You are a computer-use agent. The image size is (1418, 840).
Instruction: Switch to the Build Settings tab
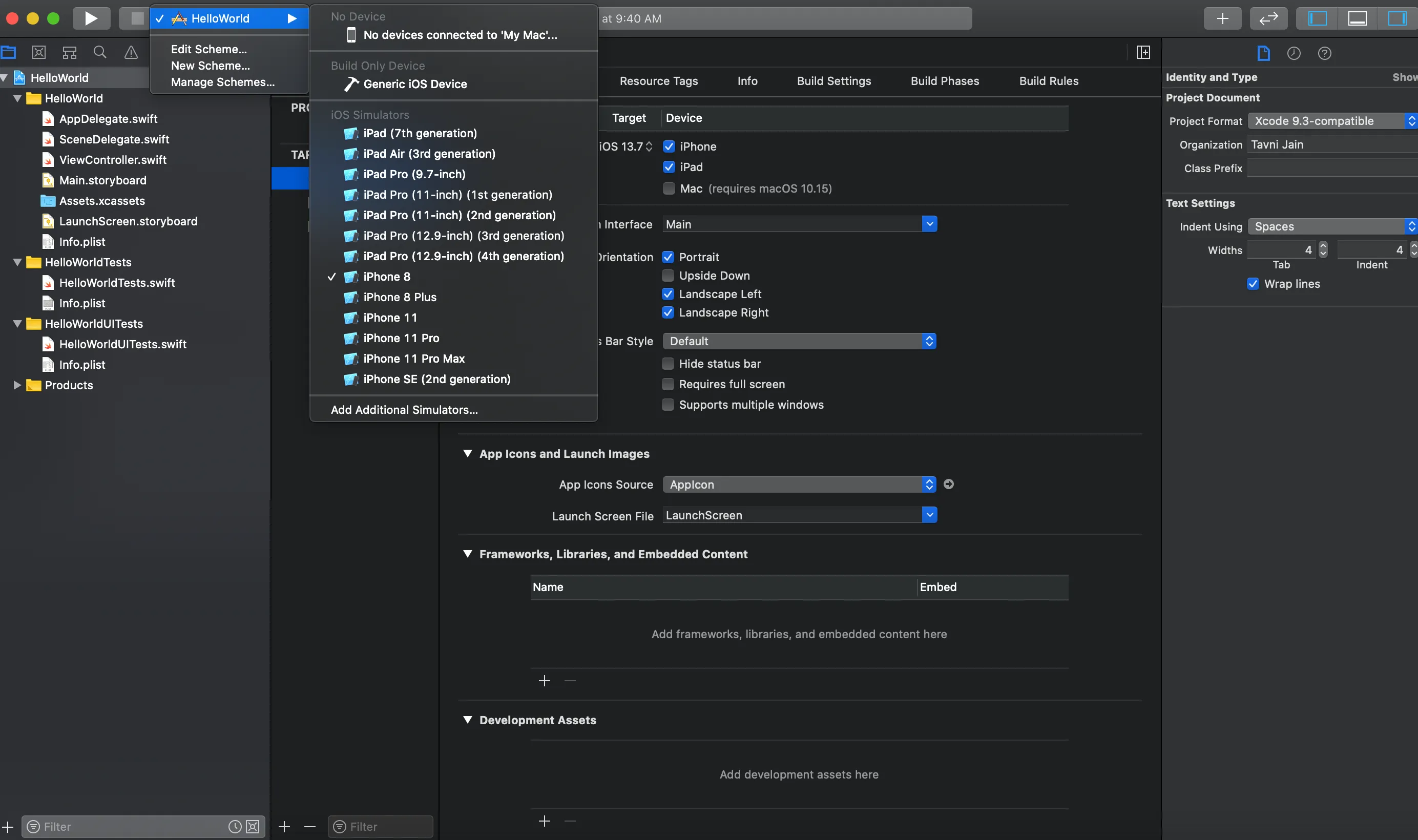pyautogui.click(x=833, y=81)
